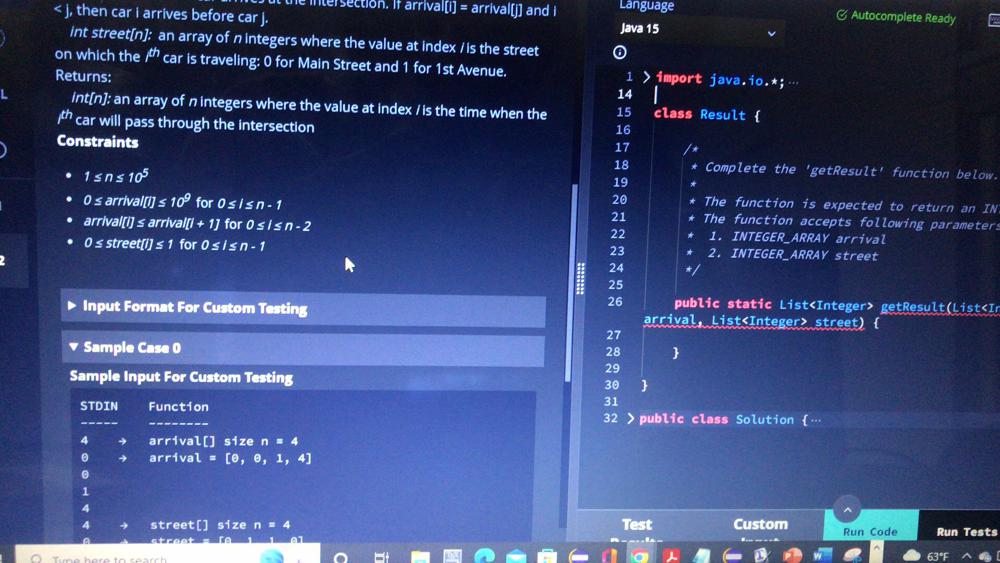Unfold the collapsed public class Solution block
Viewport: 1000px width, 563px height.
coord(630,418)
